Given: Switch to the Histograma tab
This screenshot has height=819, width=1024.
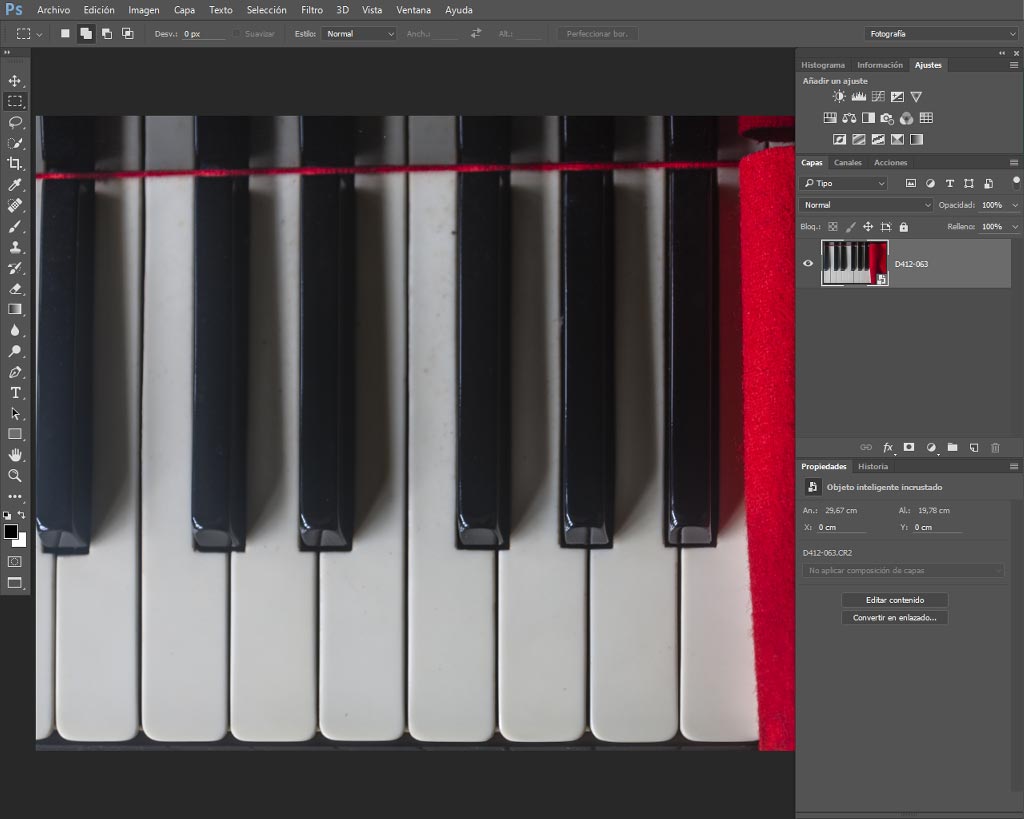Looking at the screenshot, I should point(823,65).
